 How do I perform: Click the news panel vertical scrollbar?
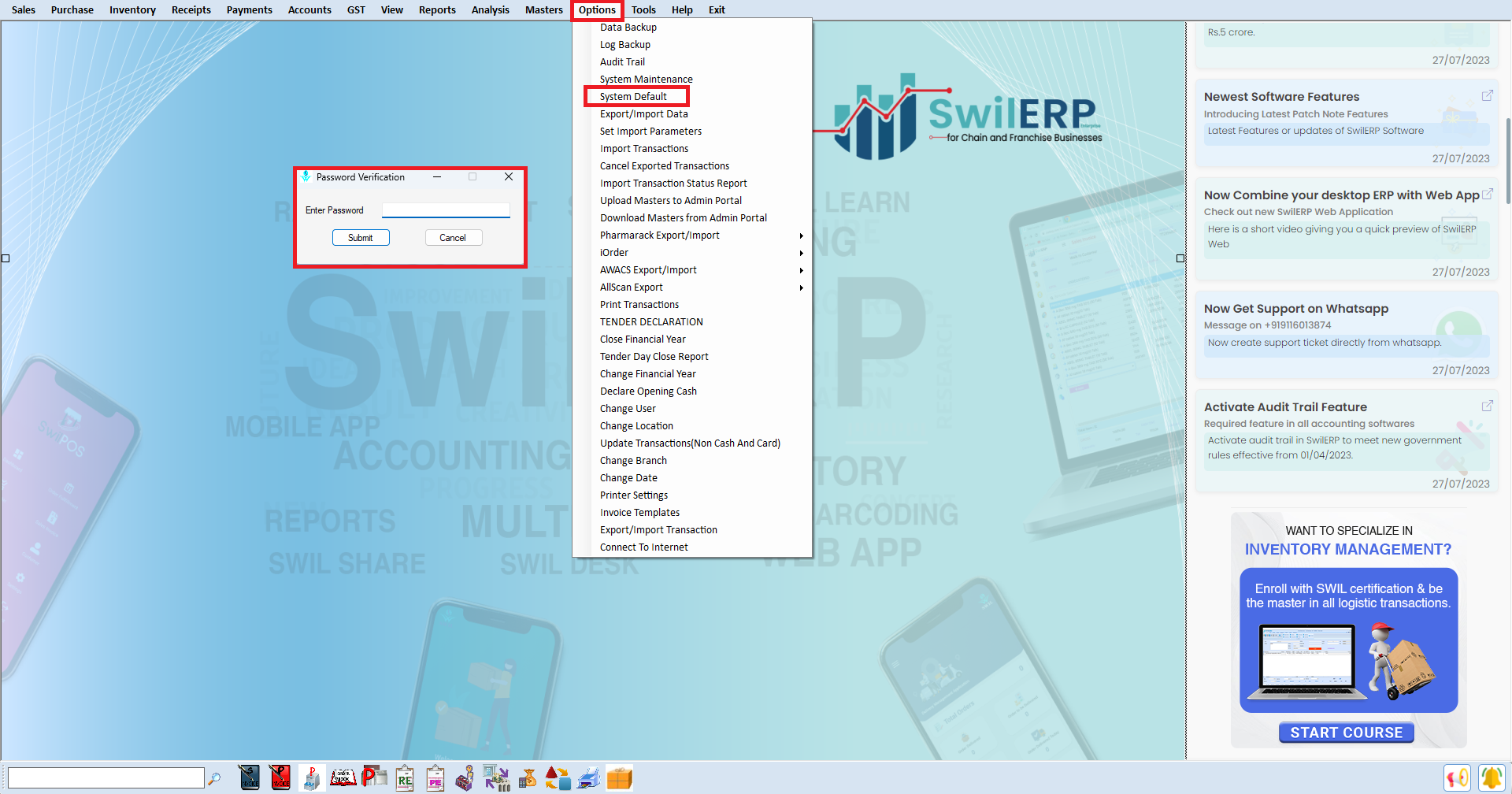1507,161
